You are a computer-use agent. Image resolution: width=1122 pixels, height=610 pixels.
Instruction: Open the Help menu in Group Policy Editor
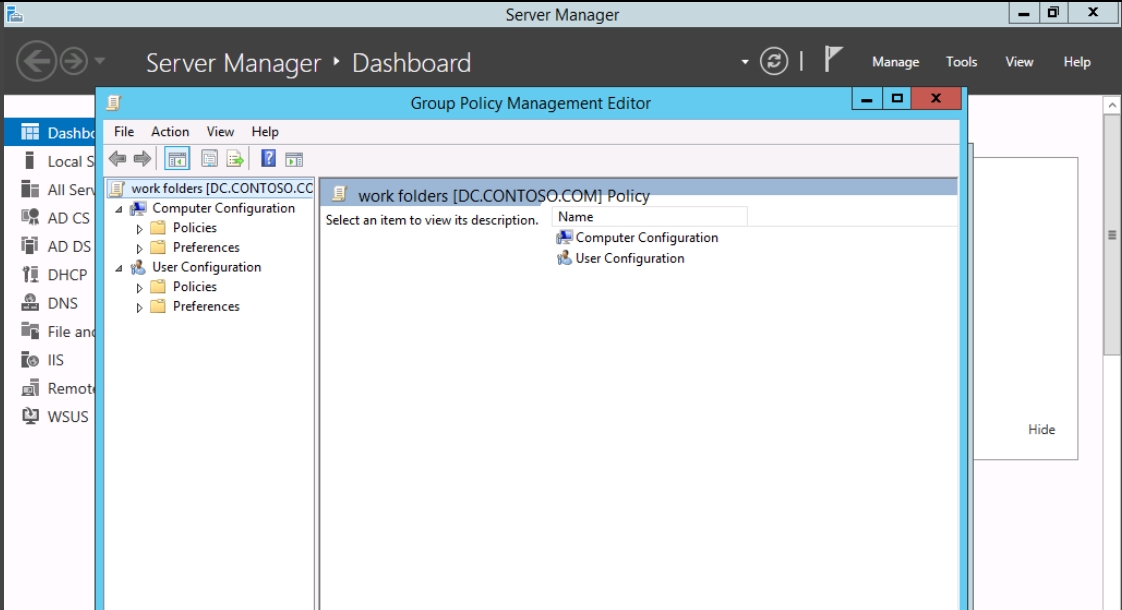265,132
